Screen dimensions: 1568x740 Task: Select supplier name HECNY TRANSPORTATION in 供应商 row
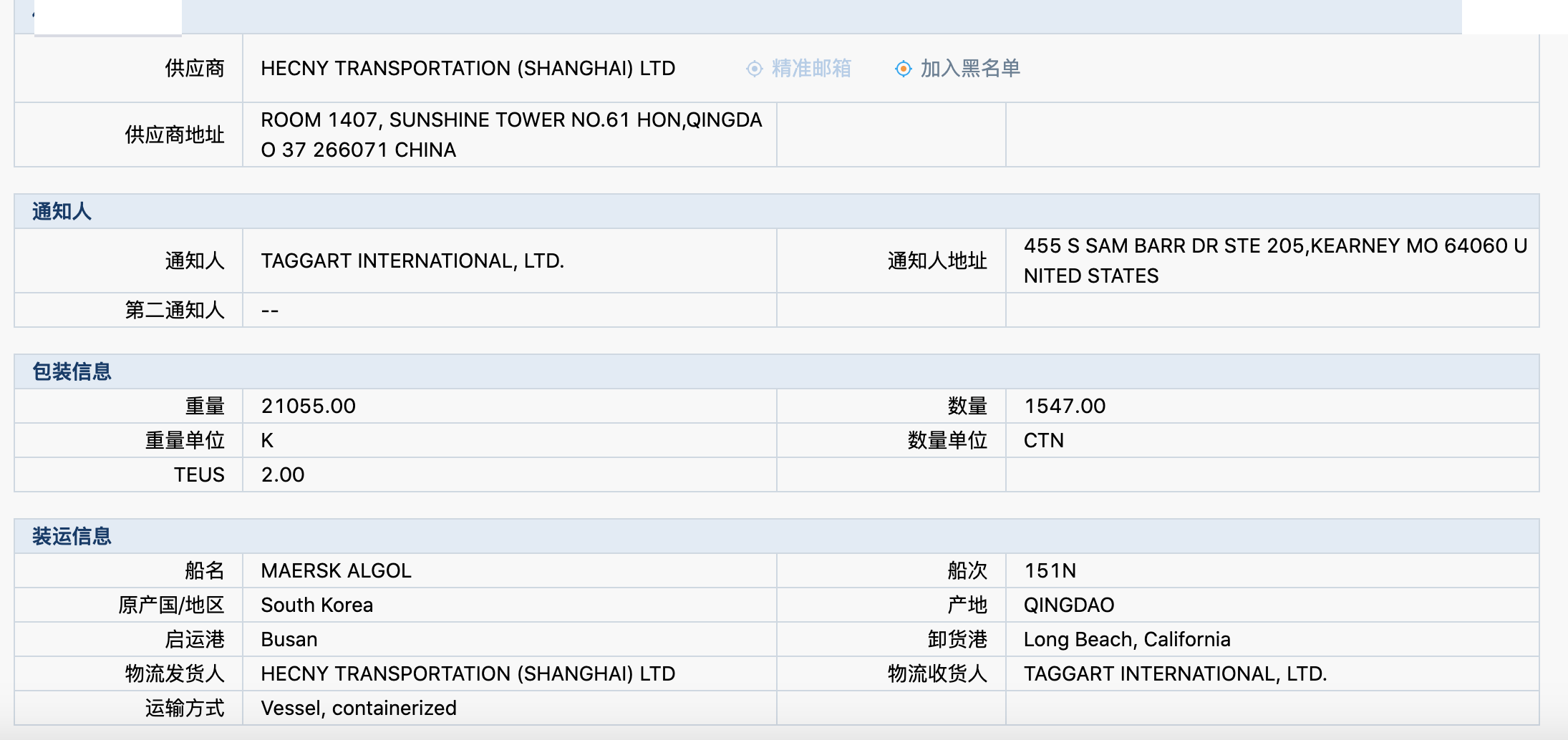click(468, 69)
